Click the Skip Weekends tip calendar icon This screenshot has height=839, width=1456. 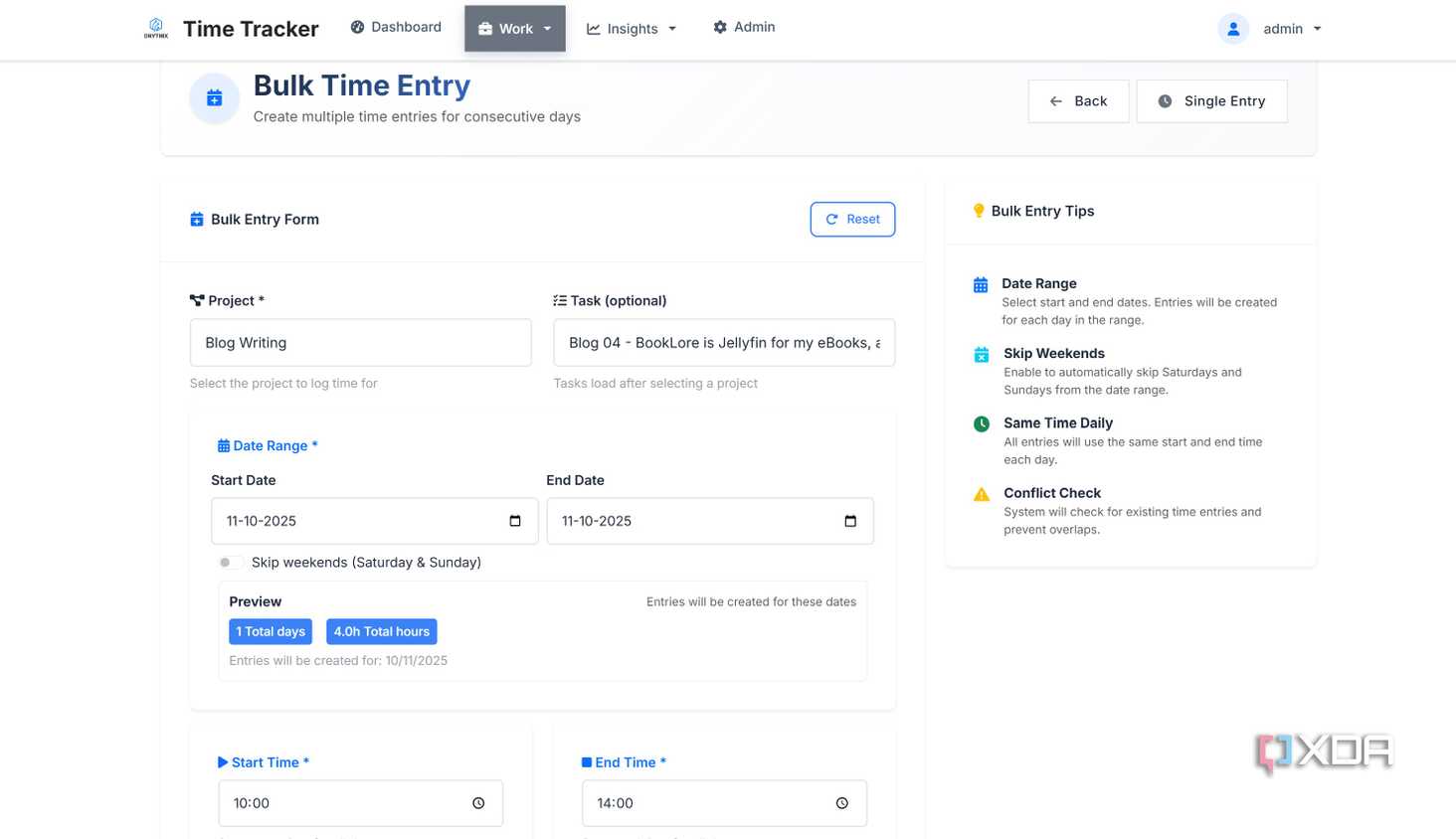[981, 355]
